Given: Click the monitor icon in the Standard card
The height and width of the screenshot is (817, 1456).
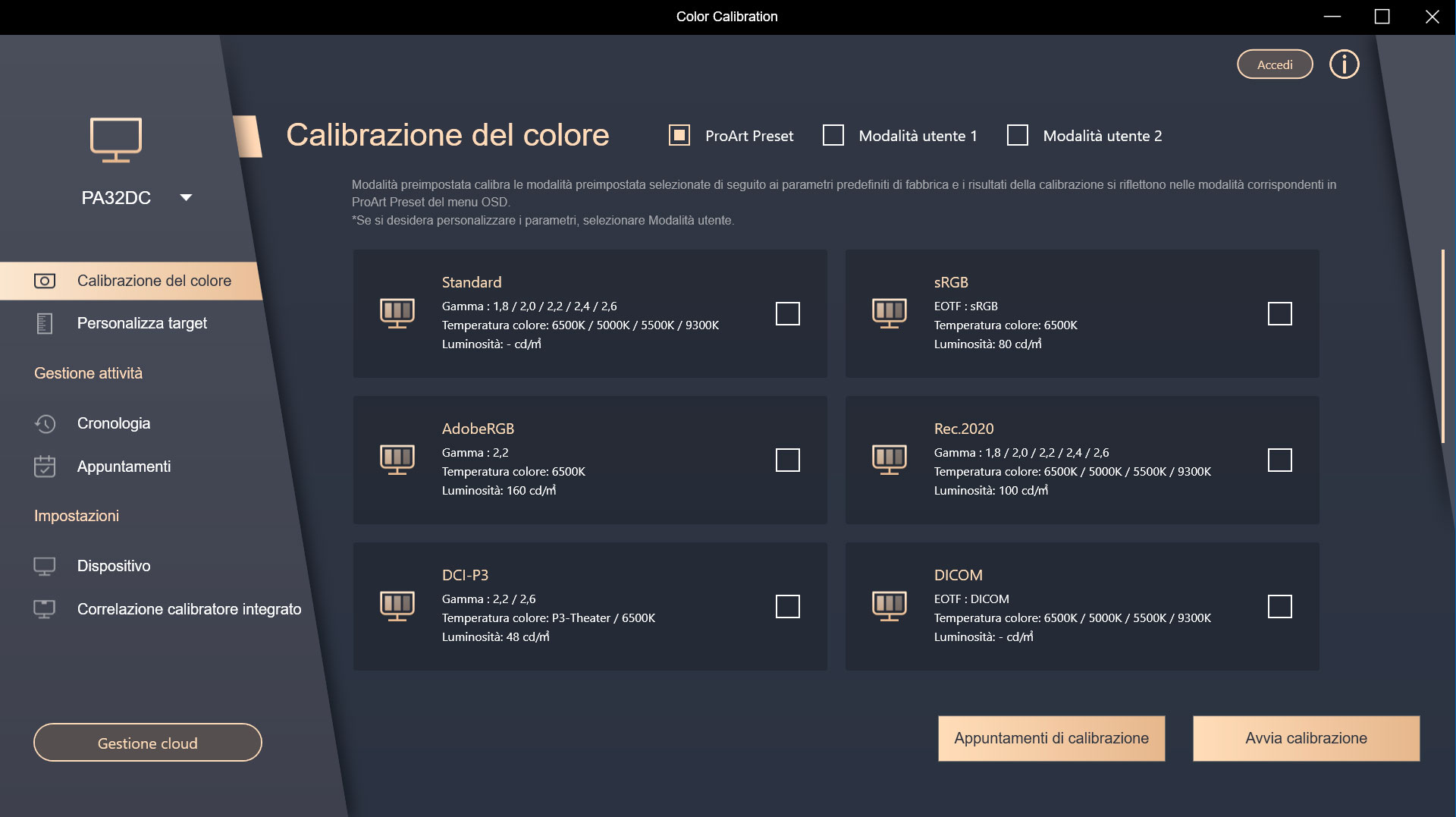Looking at the screenshot, I should (397, 313).
